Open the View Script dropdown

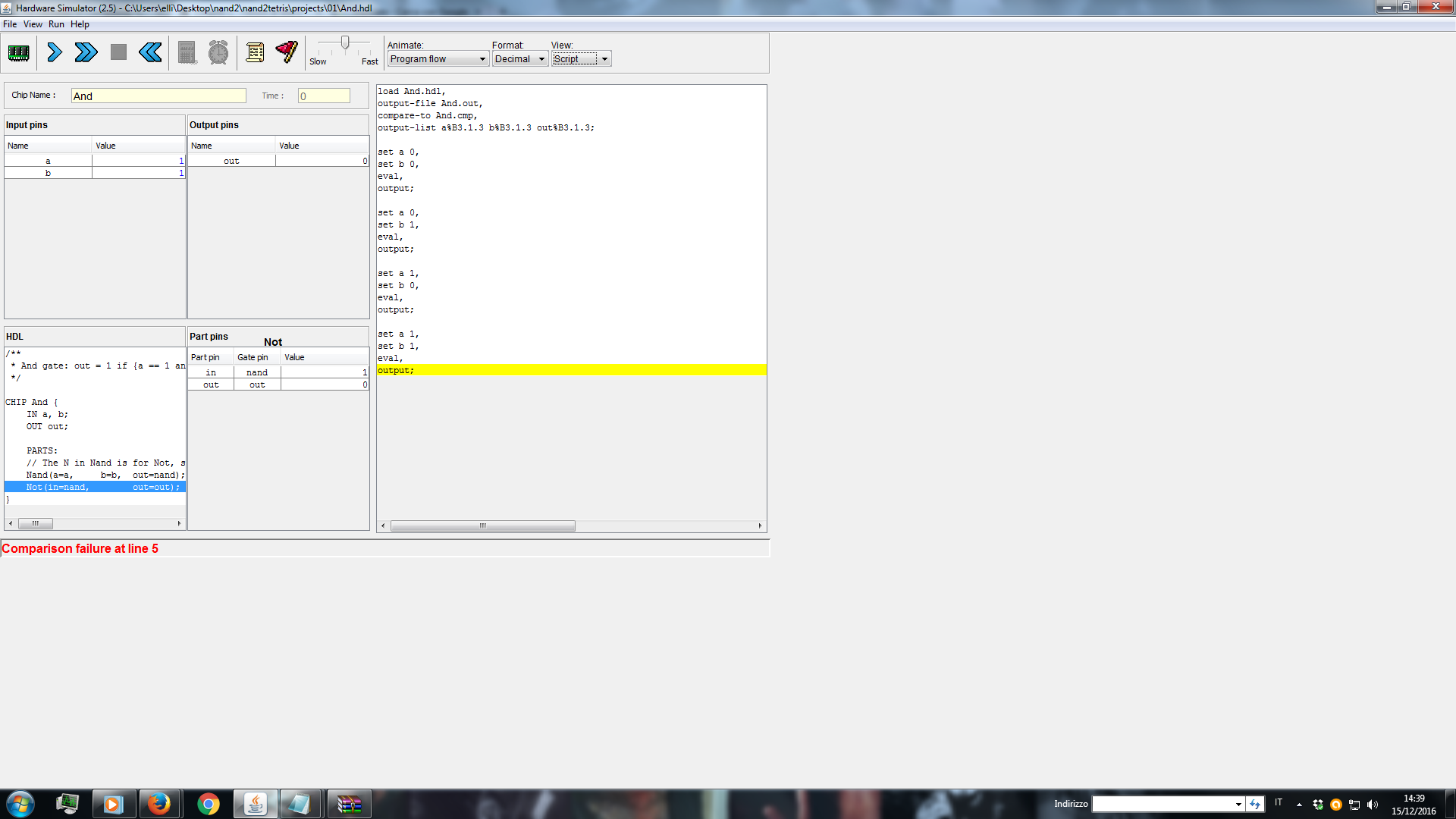(582, 59)
